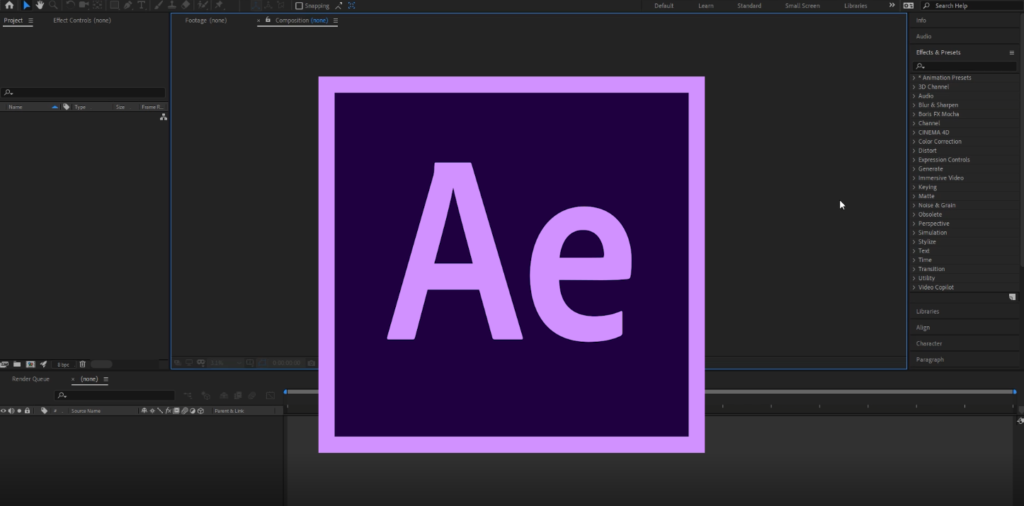Show more workspaces via double chevron
The image size is (1024, 506).
click(891, 5)
